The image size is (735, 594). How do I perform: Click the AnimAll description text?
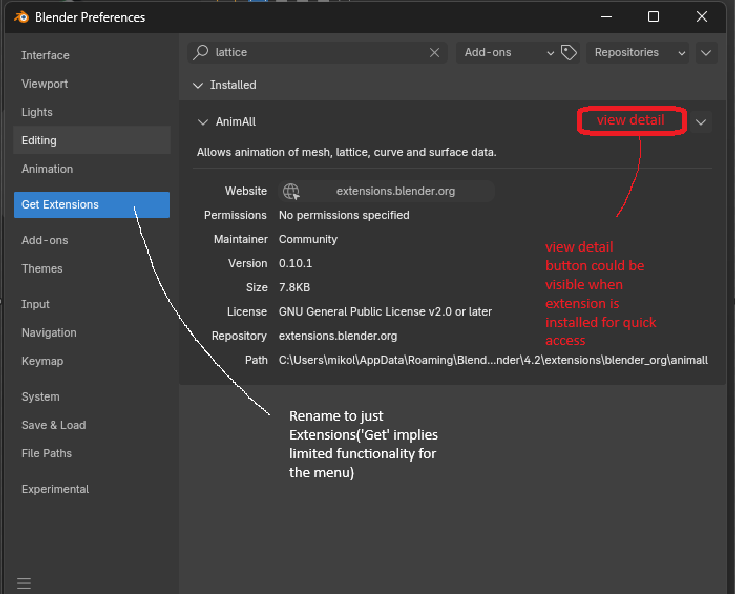(x=346, y=152)
